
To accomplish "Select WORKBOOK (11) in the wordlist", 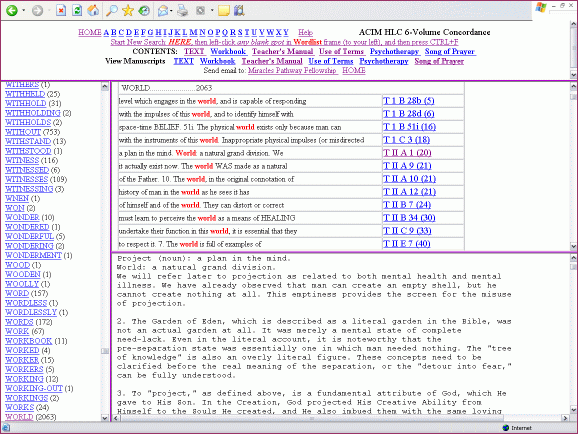I will pos(28,341).
